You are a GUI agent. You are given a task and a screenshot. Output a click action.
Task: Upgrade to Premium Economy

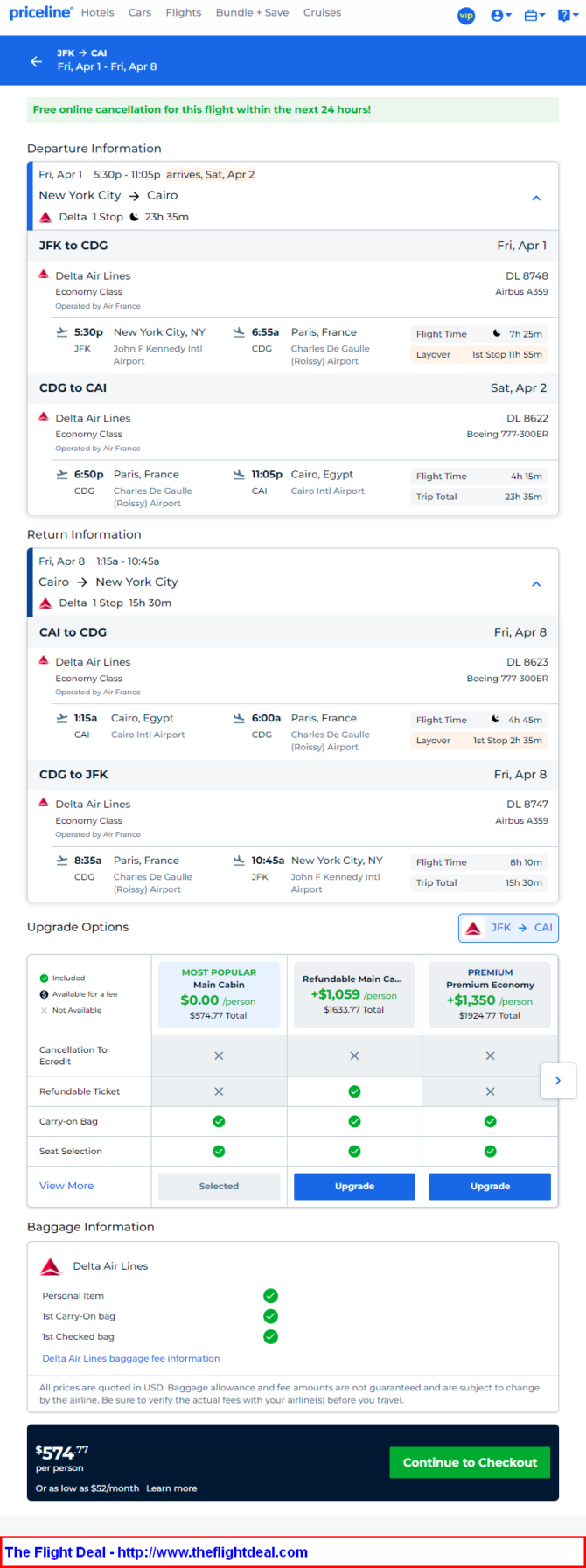pos(490,1187)
